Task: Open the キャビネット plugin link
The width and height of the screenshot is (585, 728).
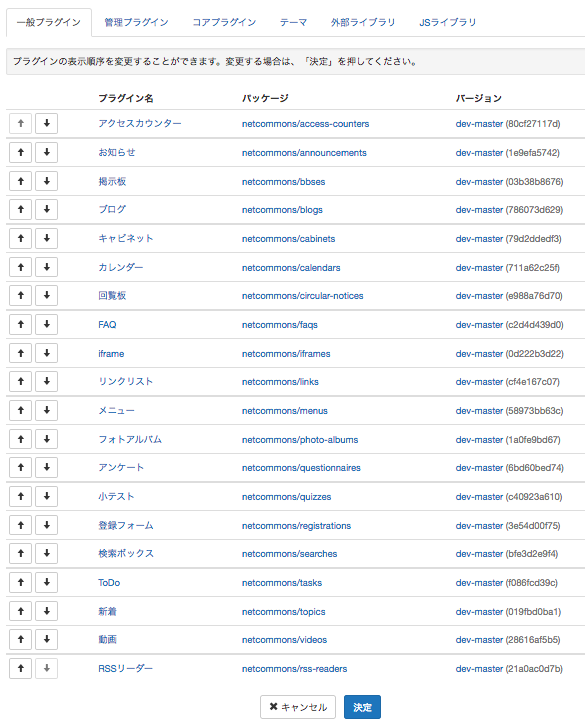Action: click(x=125, y=238)
